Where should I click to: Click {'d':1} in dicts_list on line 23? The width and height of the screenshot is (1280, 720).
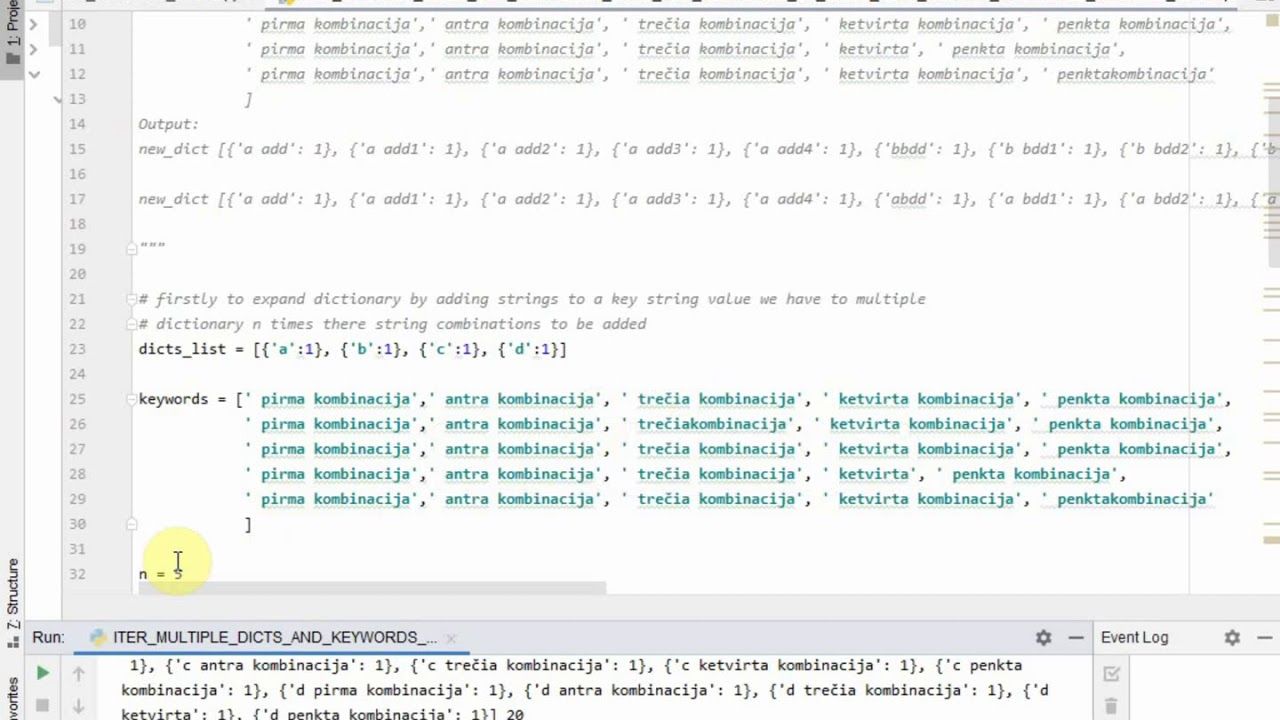[527, 349]
